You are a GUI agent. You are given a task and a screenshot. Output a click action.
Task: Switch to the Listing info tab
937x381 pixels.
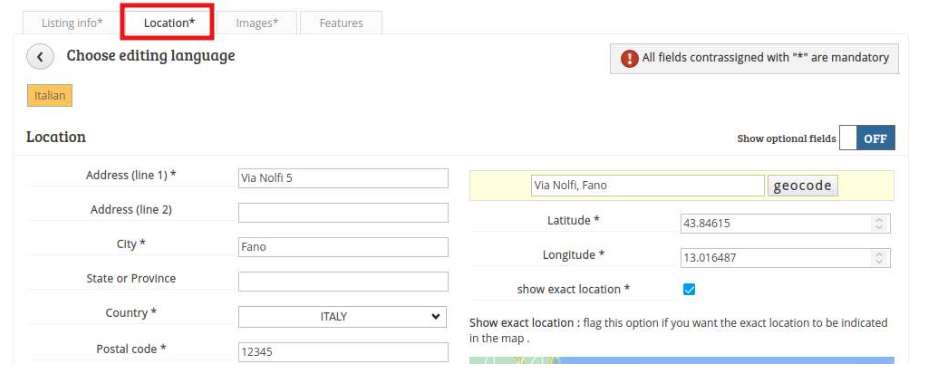[x=72, y=23]
